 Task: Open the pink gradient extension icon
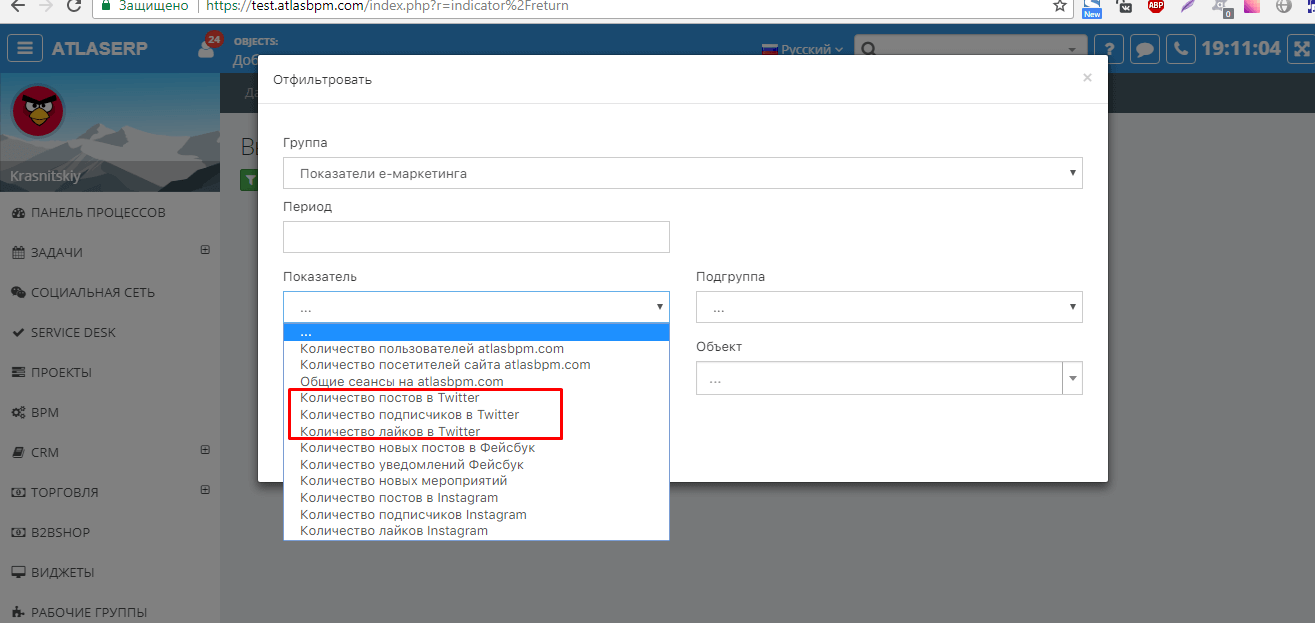(x=1252, y=6)
